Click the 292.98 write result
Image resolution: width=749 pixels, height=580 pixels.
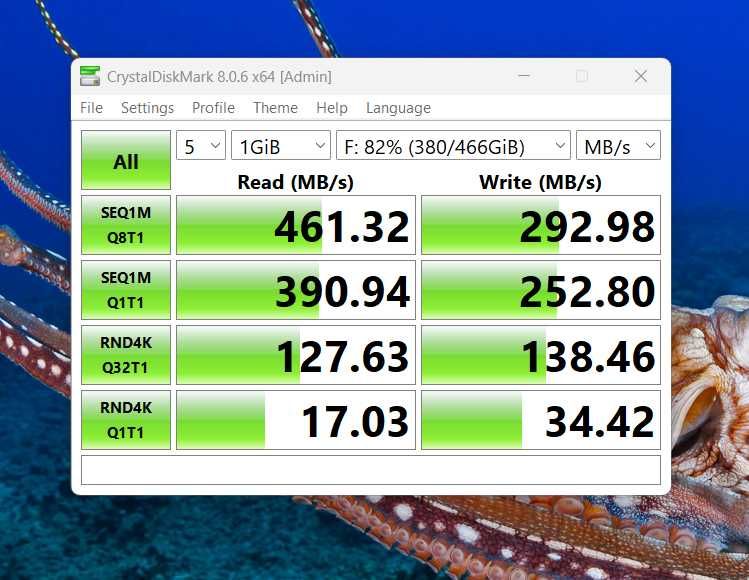[x=541, y=225]
